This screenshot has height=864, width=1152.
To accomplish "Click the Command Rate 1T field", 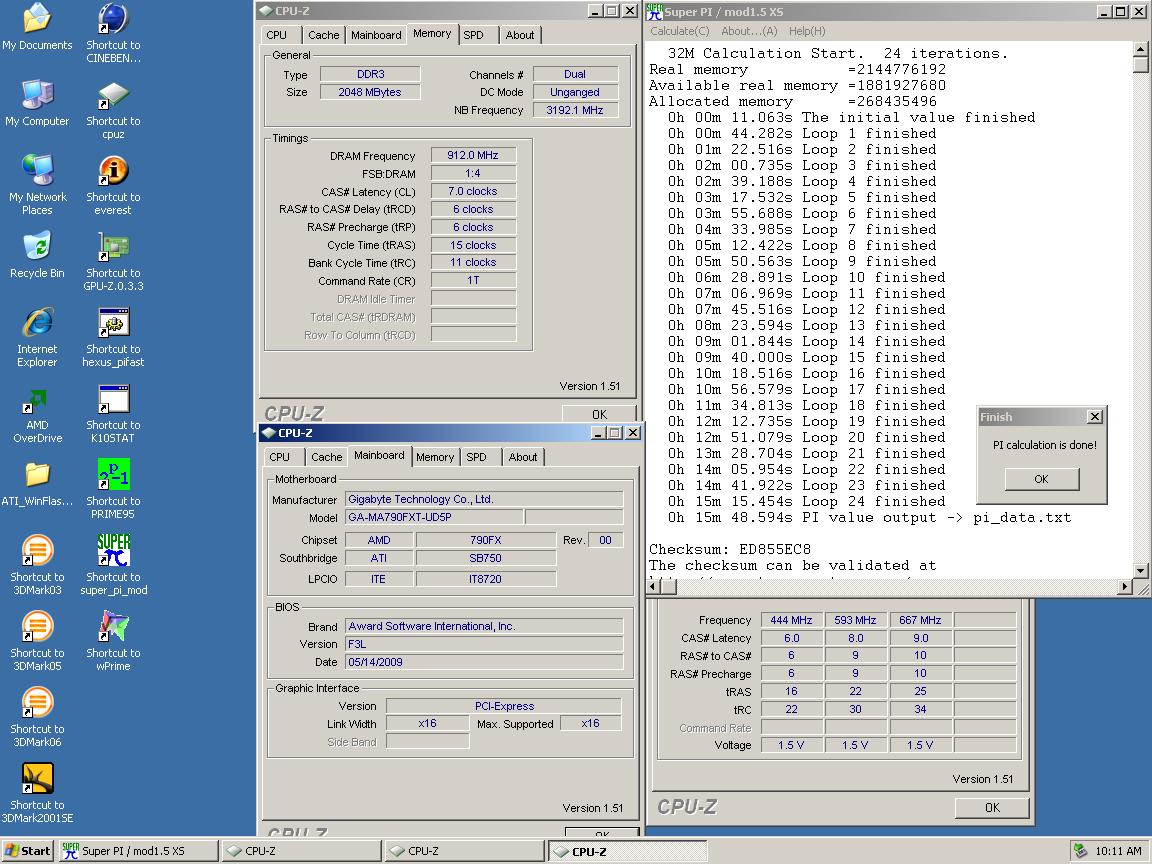I will coord(473,281).
